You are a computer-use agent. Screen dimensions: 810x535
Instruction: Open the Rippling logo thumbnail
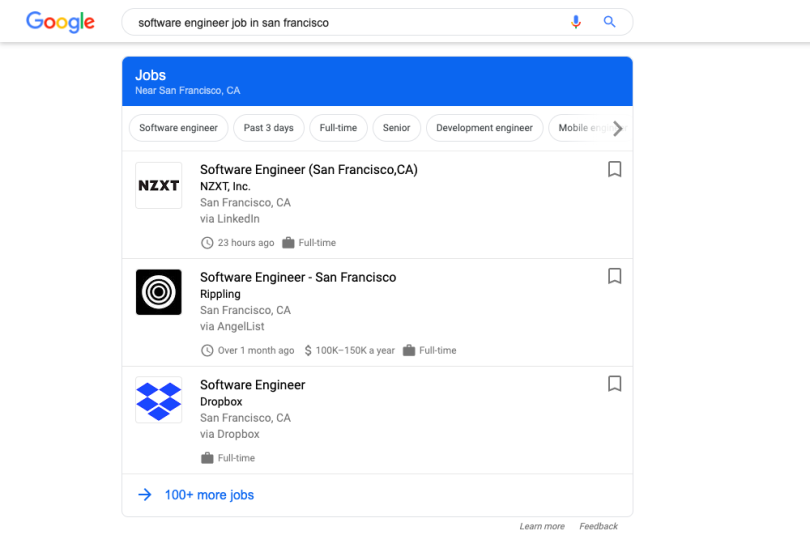159,292
